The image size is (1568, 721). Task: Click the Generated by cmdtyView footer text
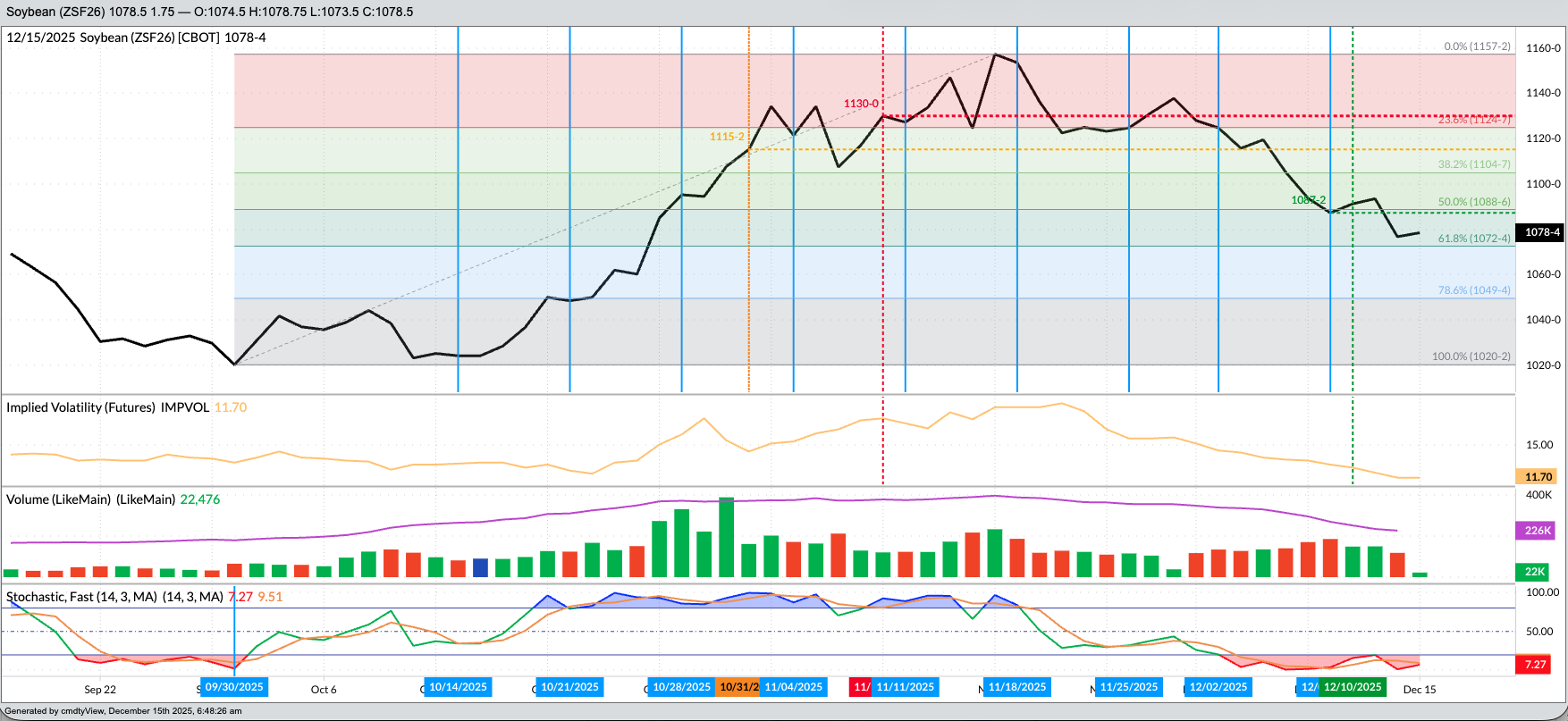coord(123,711)
